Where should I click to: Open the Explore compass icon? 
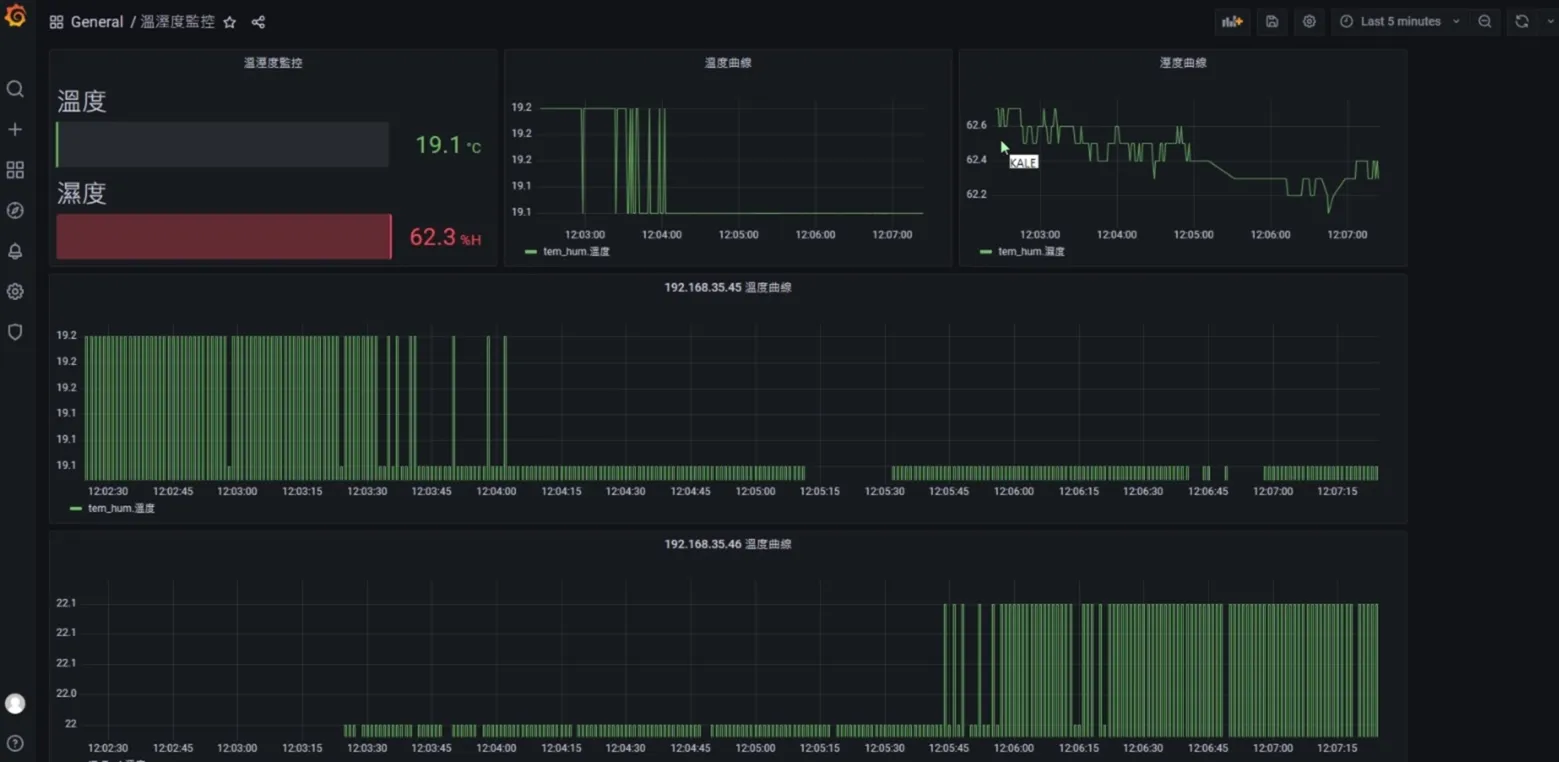tap(15, 211)
